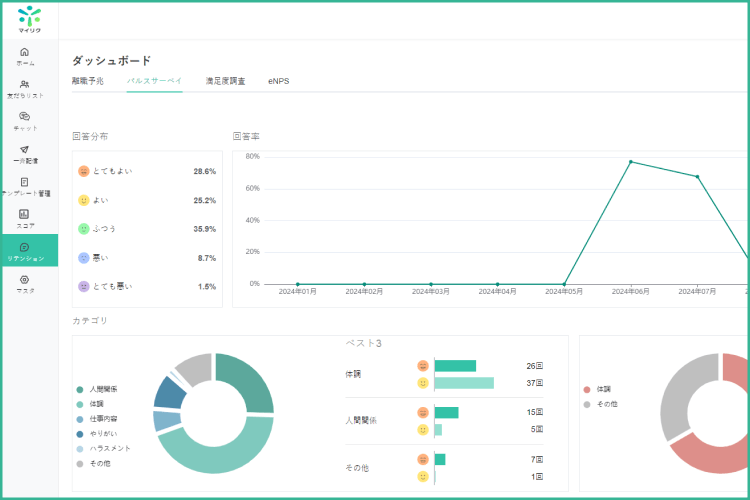
Task: Open the スコア sidebar item
Action: click(25, 219)
